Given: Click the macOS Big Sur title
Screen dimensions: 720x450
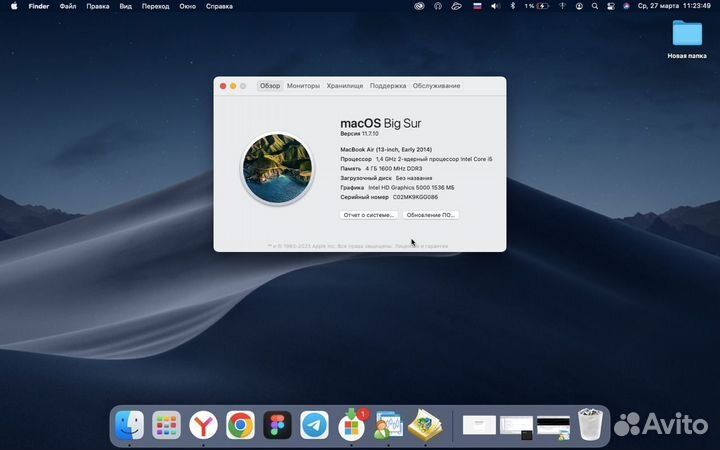Looking at the screenshot, I should click(x=381, y=123).
